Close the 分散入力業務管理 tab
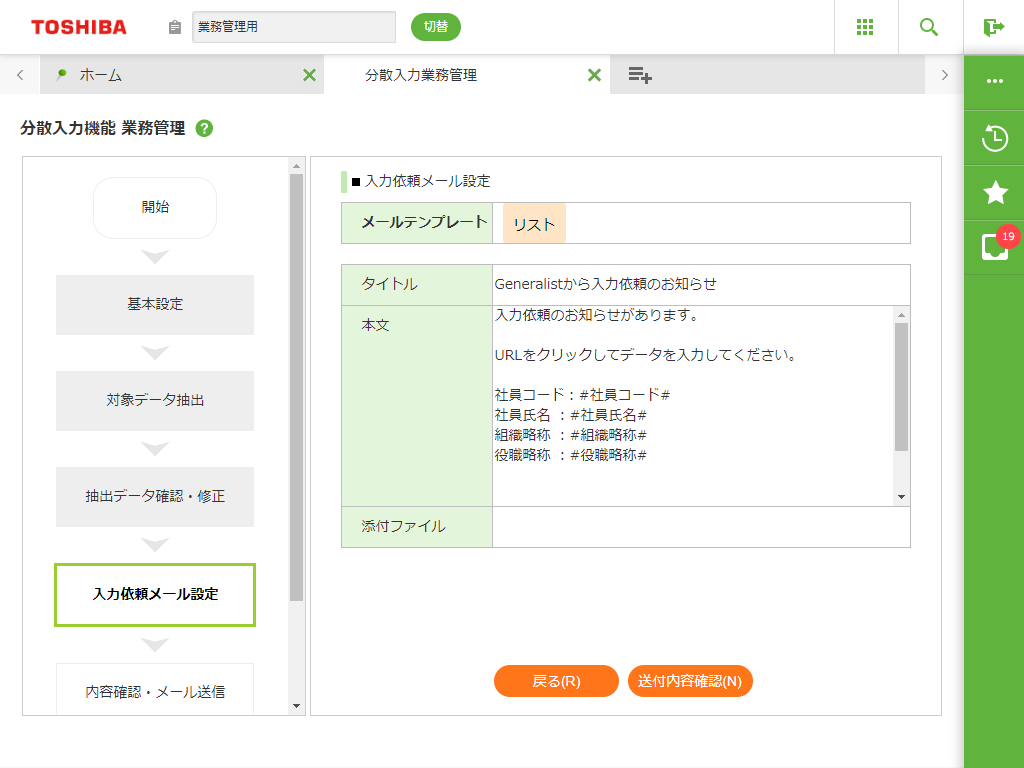 594,75
